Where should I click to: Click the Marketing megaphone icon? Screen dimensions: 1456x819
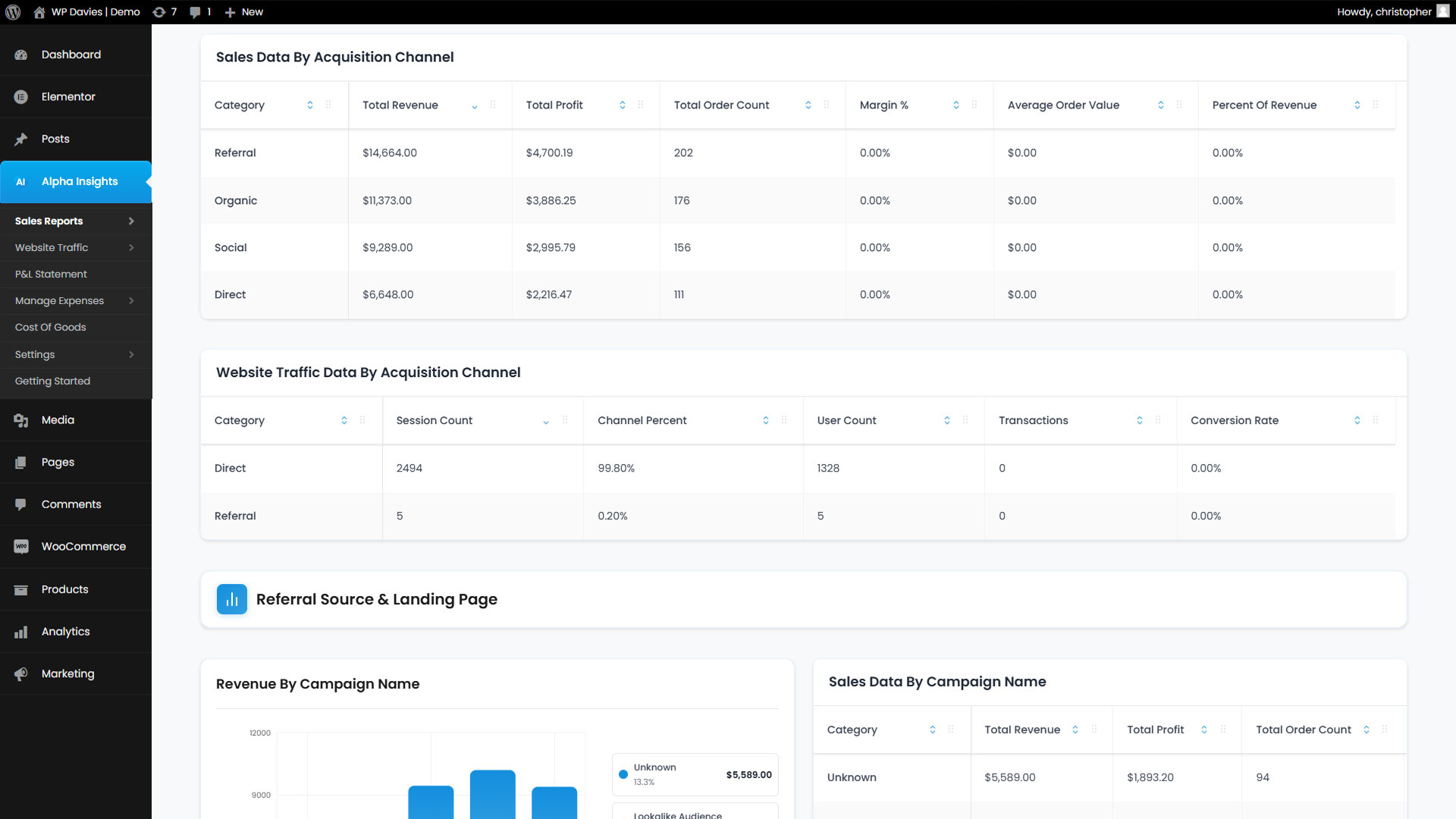[x=21, y=674]
